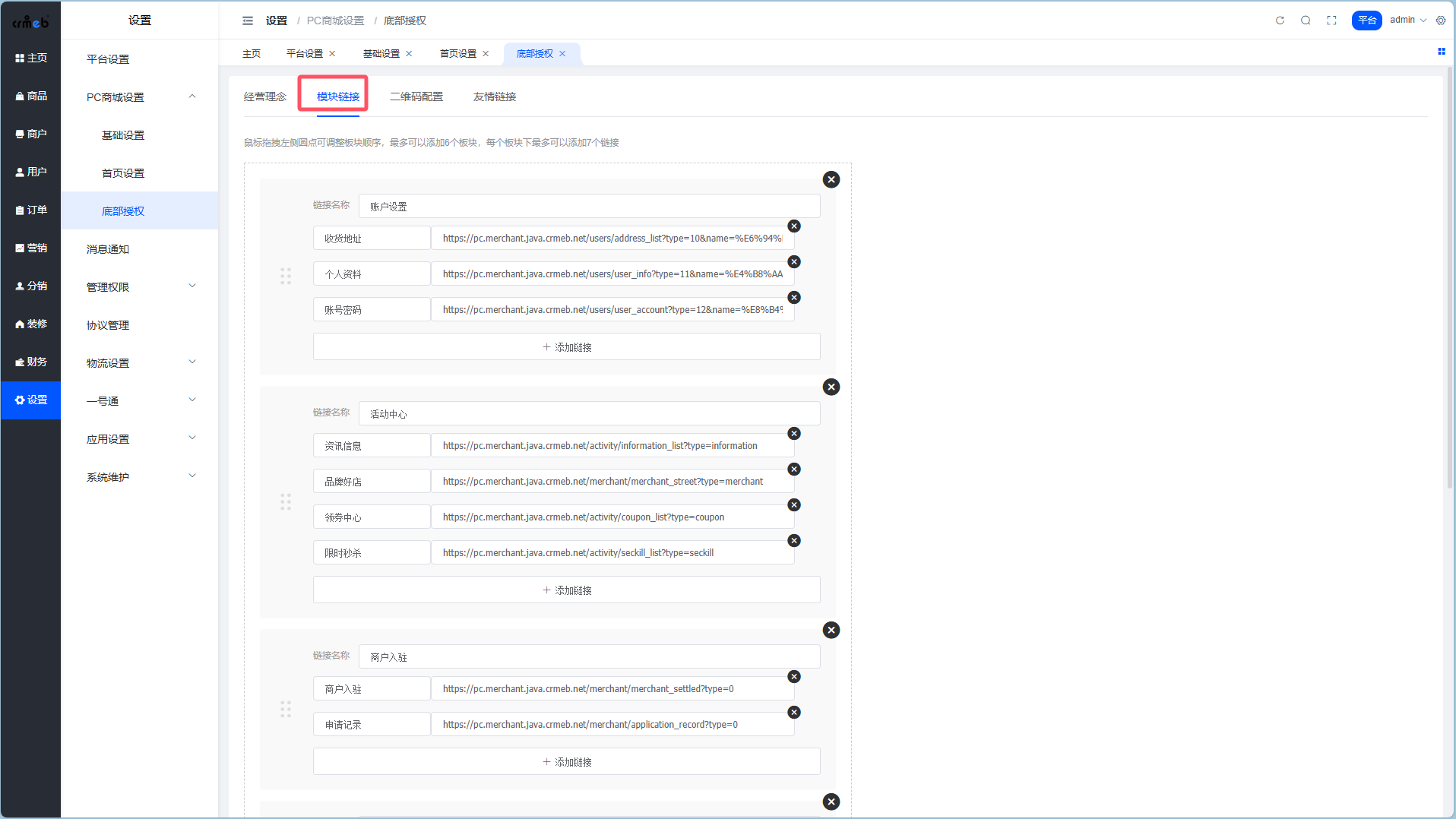Image resolution: width=1456 pixels, height=819 pixels.
Task: Click 添加链接 under 账户设置 block
Action: pos(566,347)
